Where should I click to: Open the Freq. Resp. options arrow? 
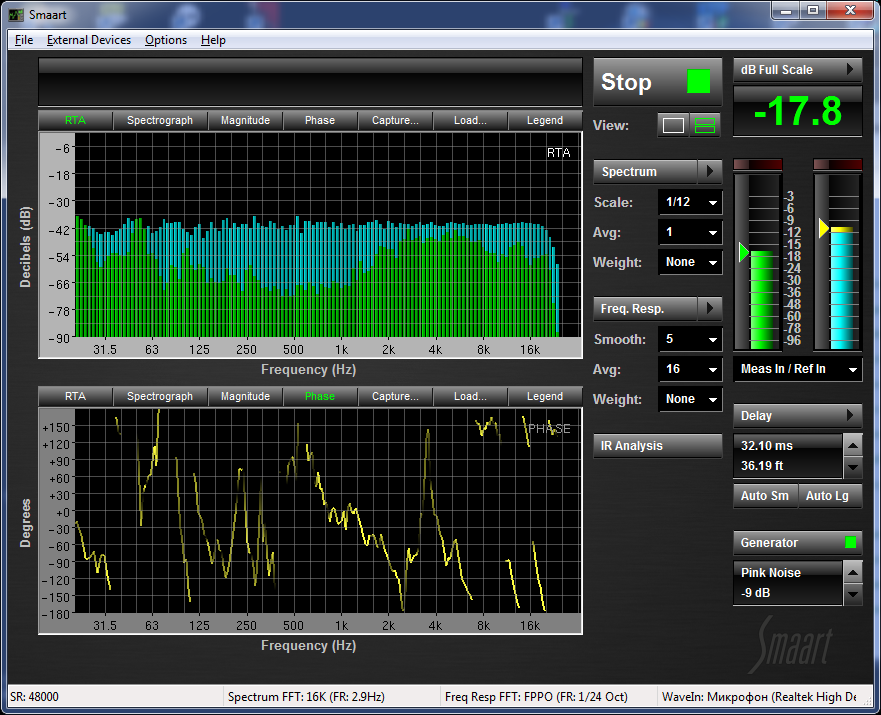pos(709,308)
